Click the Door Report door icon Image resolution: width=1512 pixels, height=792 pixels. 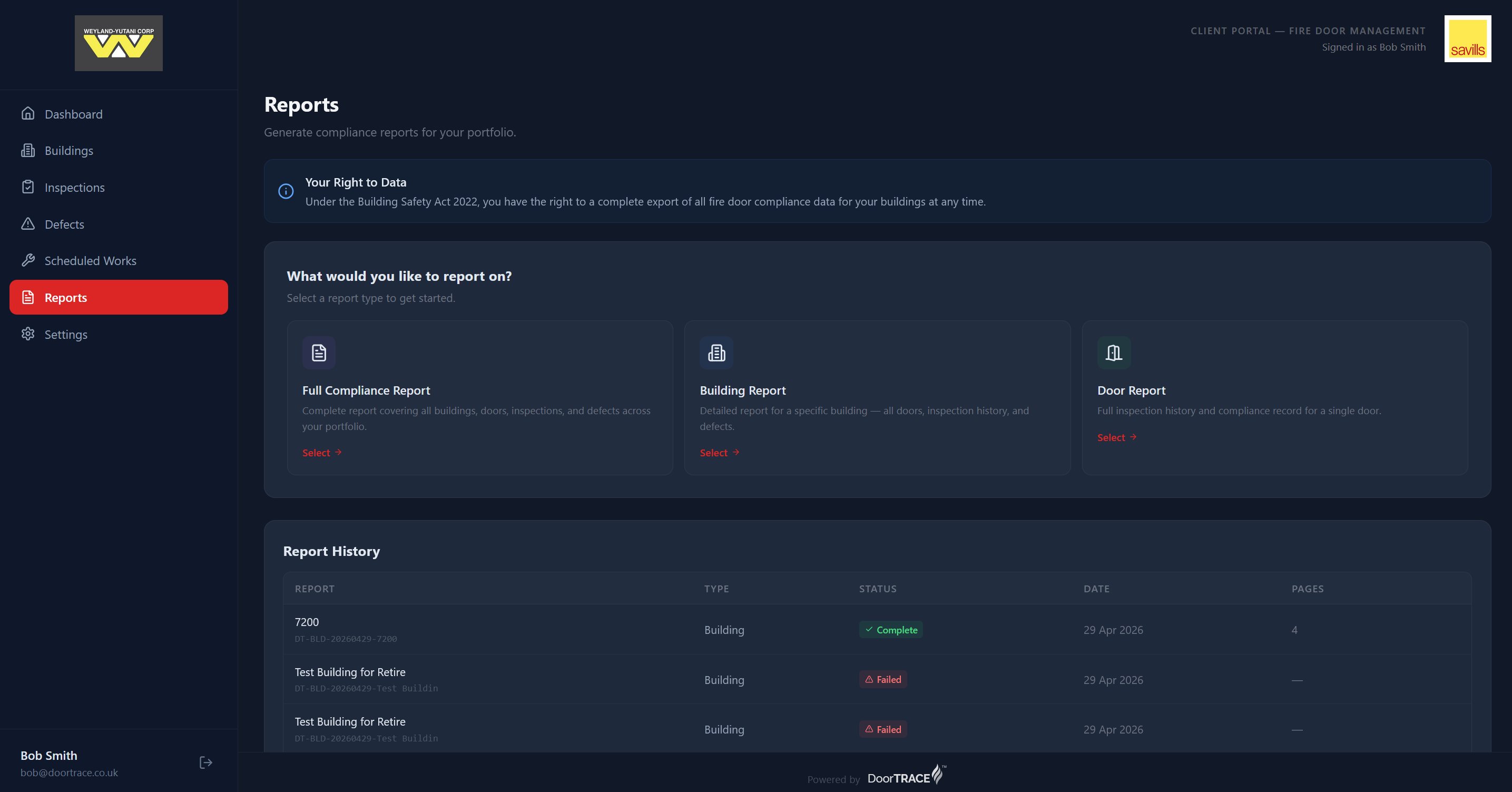pyautogui.click(x=1114, y=353)
